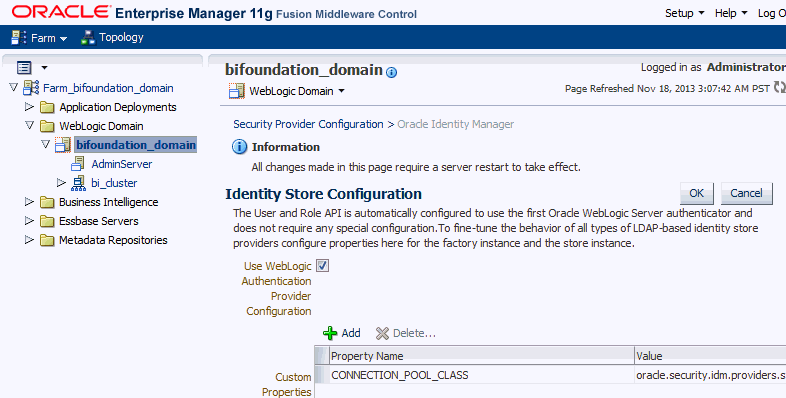The width and height of the screenshot is (786, 398).
Task: Expand the Business Intelligence folder
Action: 29,202
